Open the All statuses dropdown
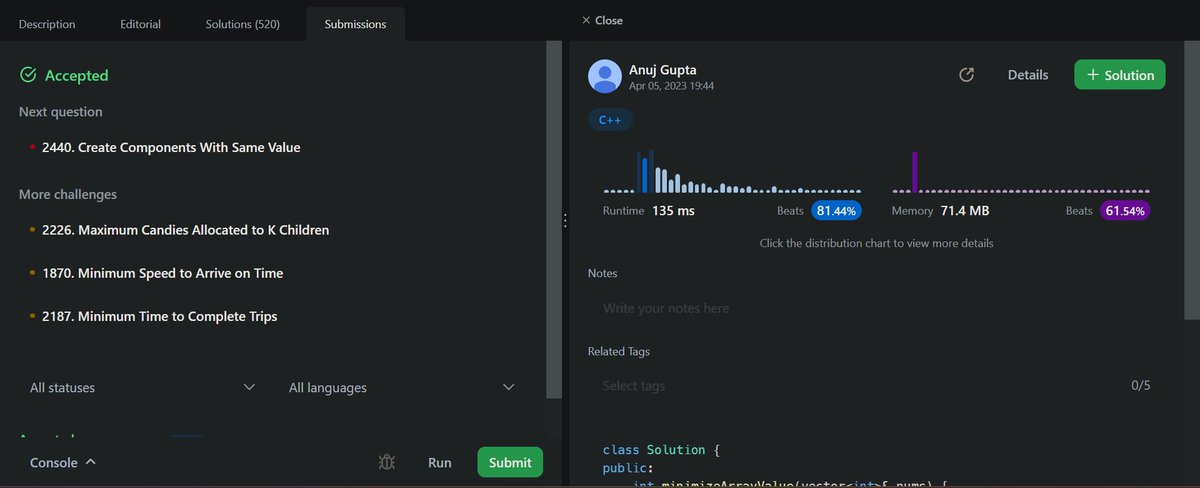This screenshot has width=1200, height=488. pyautogui.click(x=142, y=387)
